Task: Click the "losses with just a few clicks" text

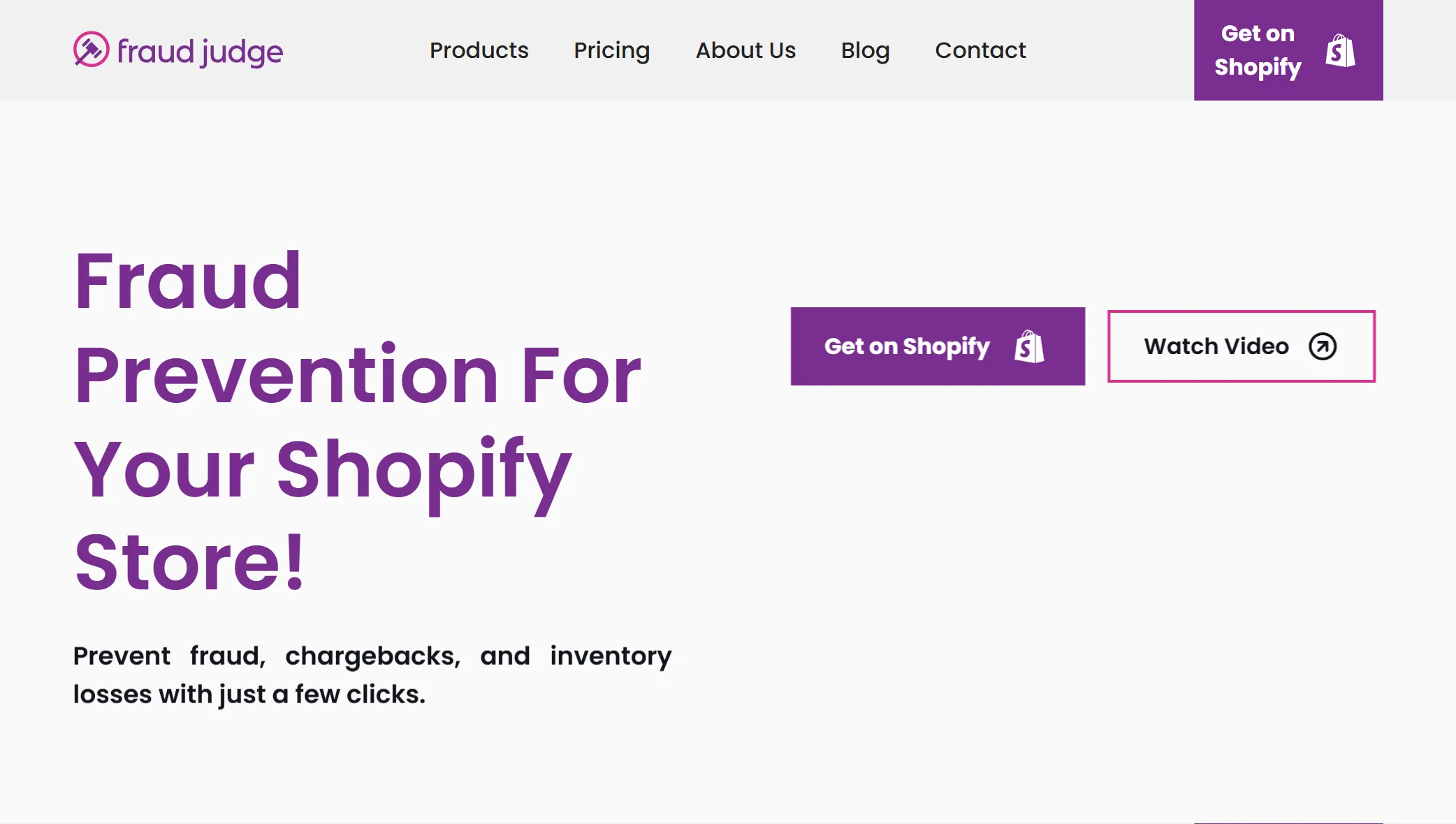Action: pos(249,694)
